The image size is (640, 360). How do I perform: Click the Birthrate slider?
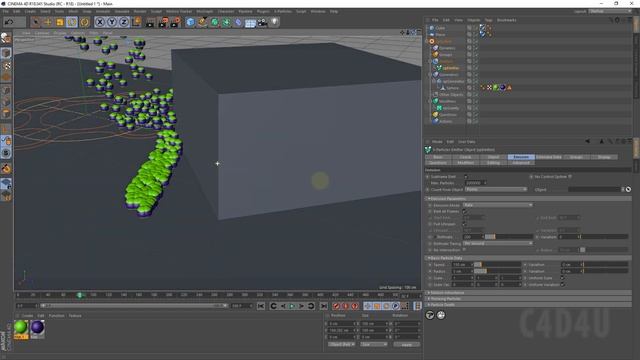pos(509,237)
